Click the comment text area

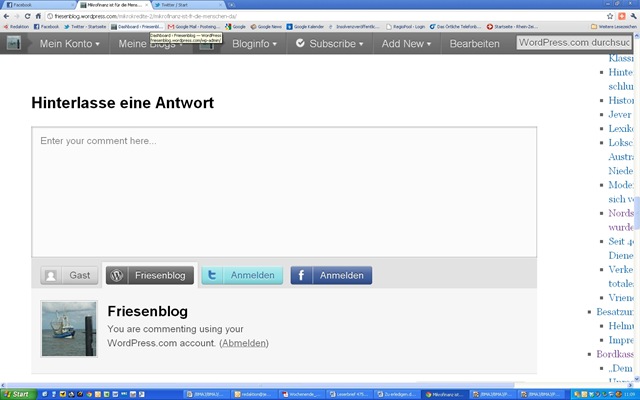click(x=284, y=190)
